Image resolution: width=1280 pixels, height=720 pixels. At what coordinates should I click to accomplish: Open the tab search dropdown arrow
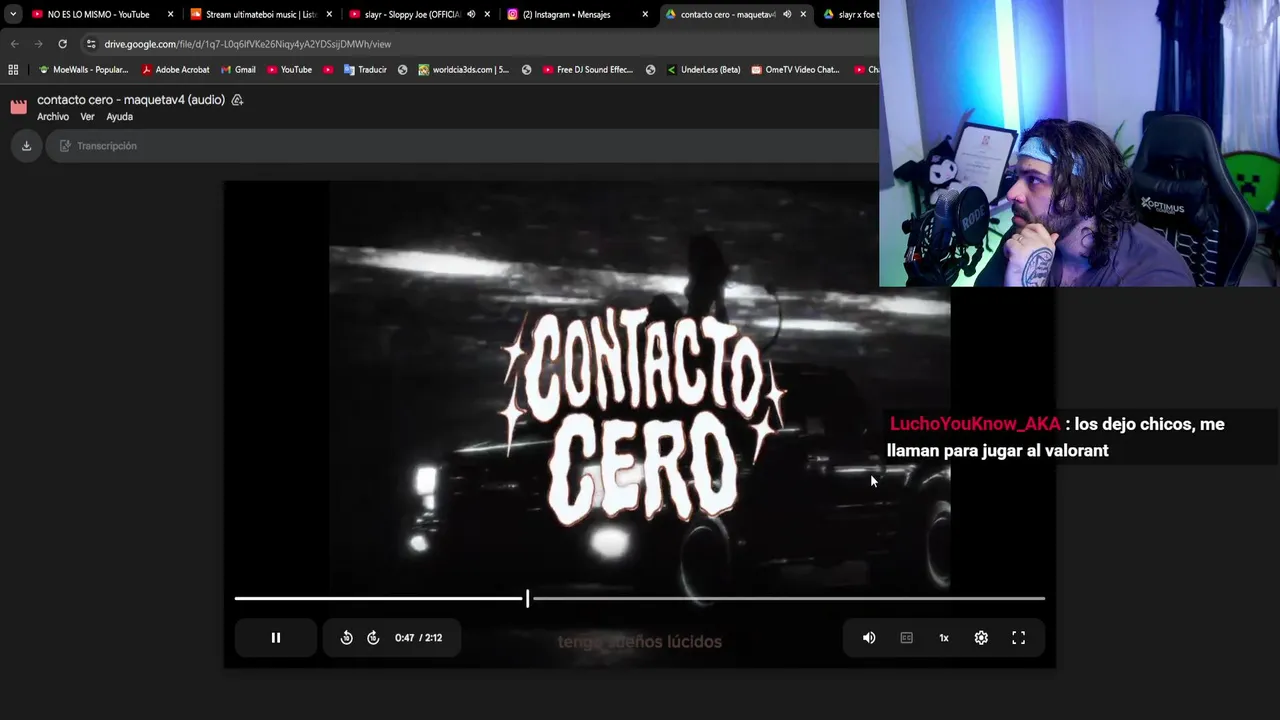pyautogui.click(x=12, y=15)
